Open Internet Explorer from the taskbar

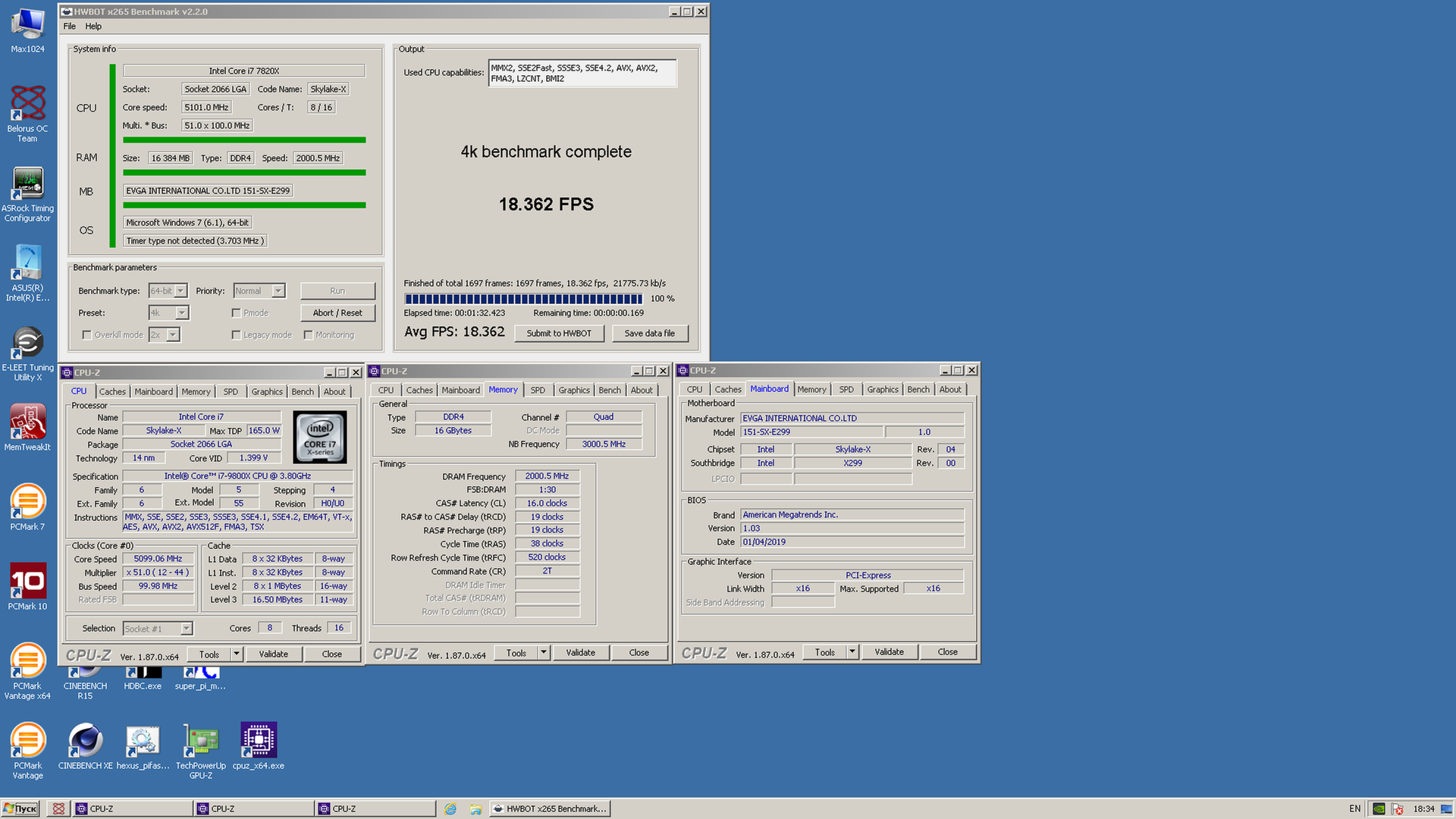click(x=450, y=809)
